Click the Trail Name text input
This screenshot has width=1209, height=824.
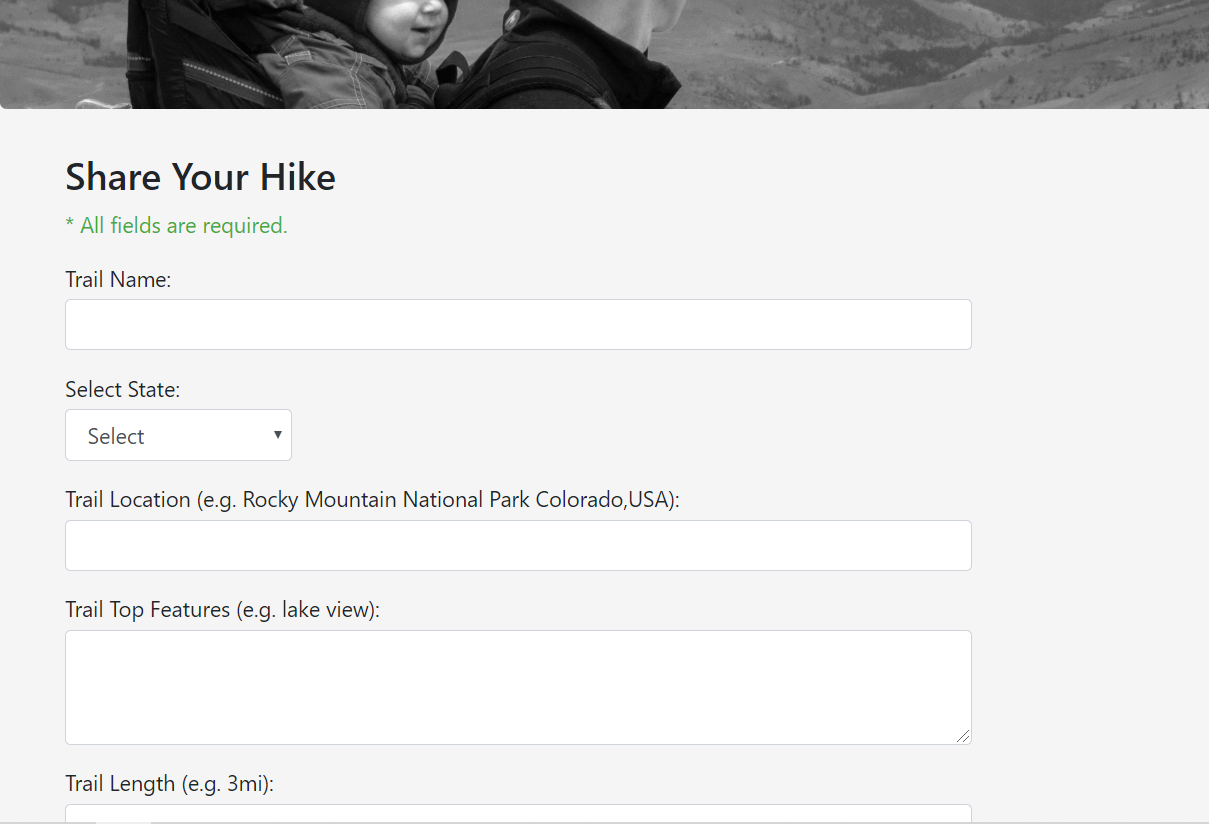[518, 325]
